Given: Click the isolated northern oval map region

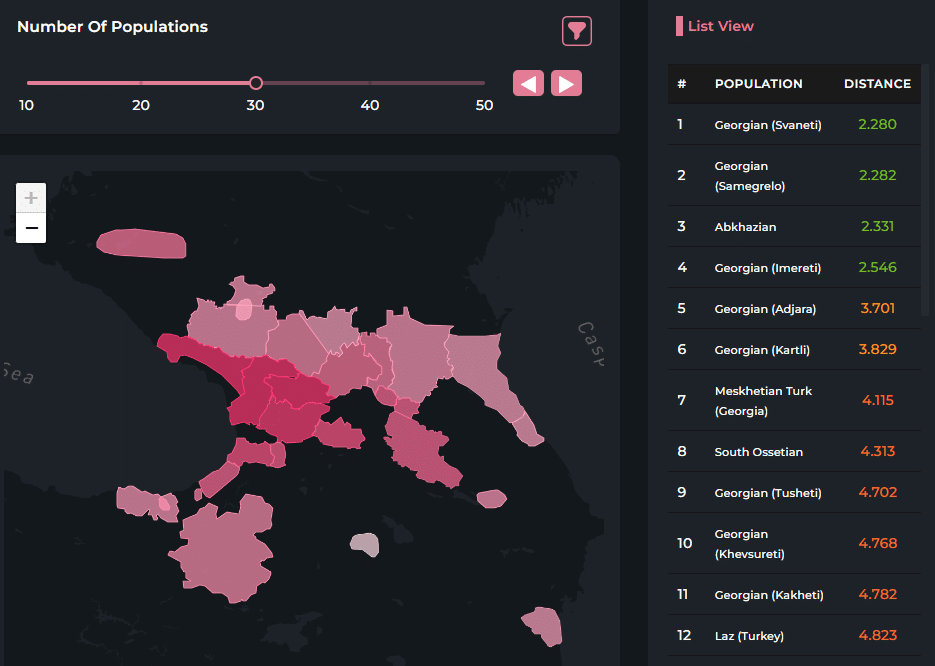Looking at the screenshot, I should (x=141, y=243).
